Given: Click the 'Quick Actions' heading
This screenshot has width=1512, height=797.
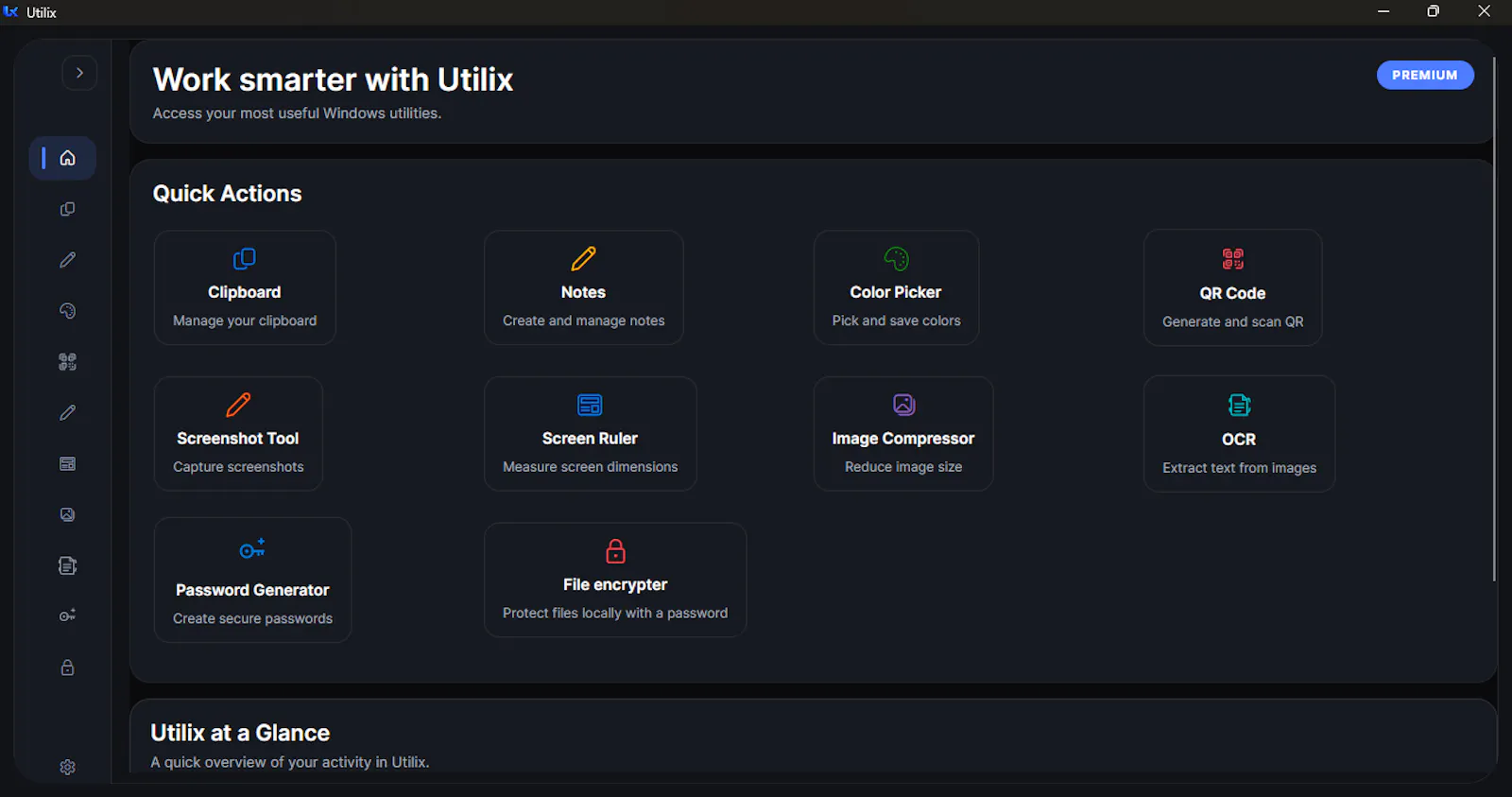Looking at the screenshot, I should click(227, 194).
